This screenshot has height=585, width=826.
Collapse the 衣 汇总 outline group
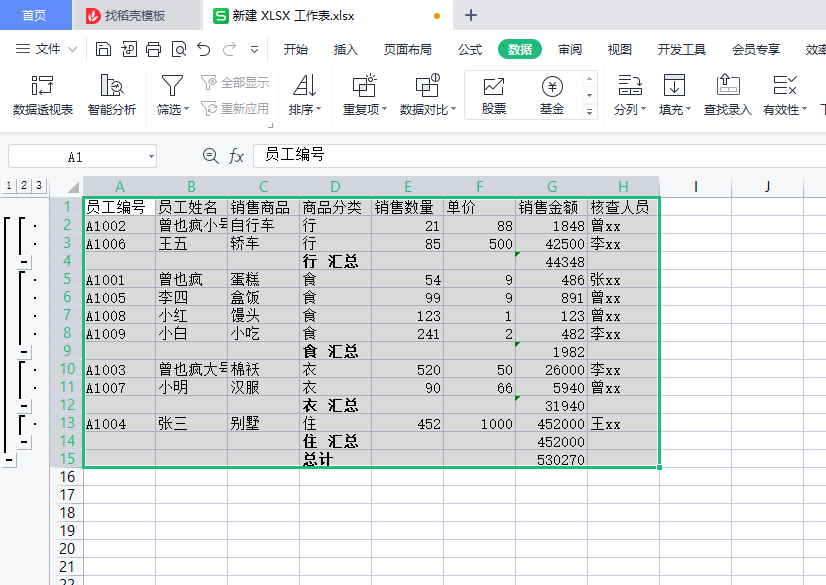pos(24,406)
